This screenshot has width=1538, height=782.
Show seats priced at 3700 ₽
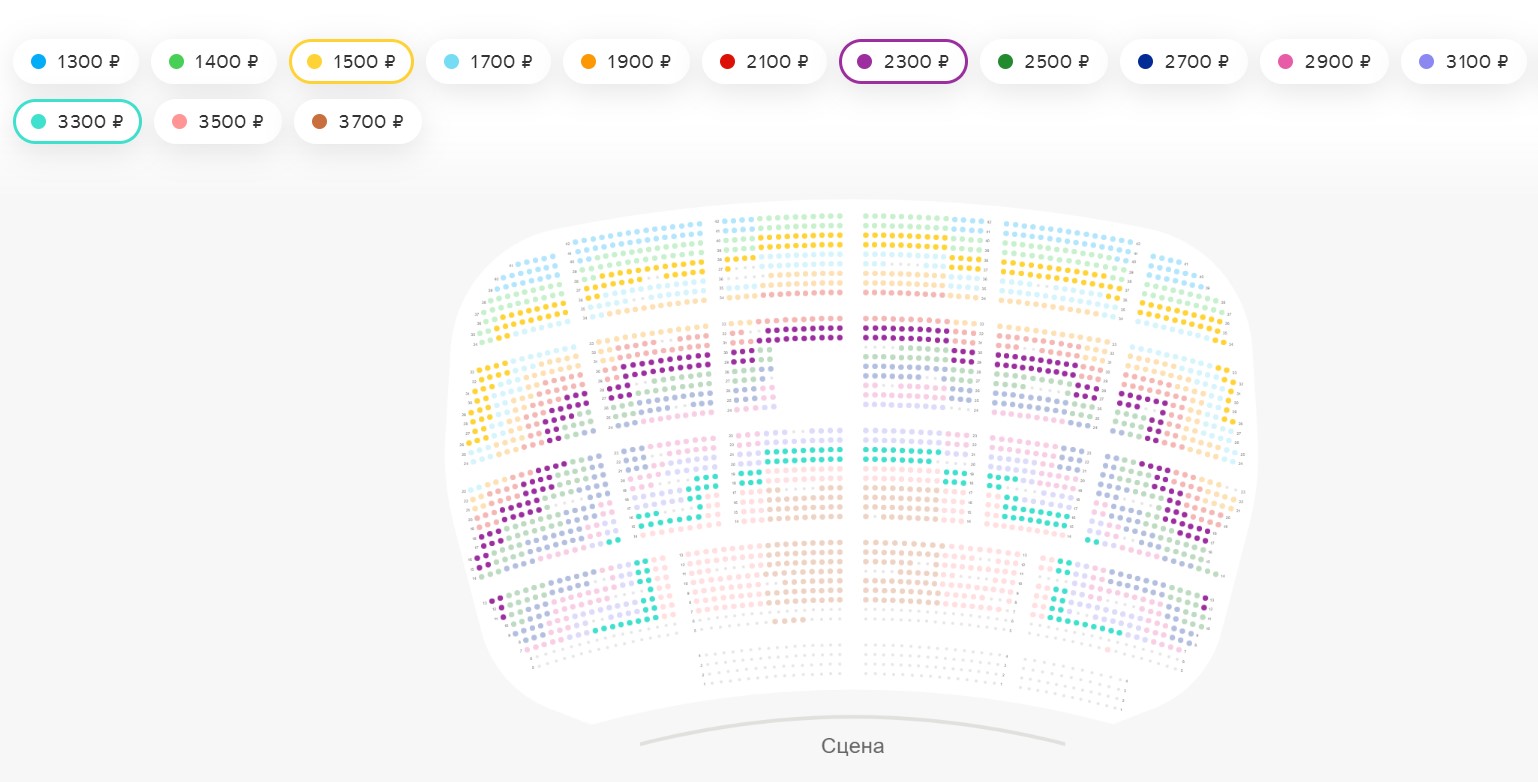[357, 122]
